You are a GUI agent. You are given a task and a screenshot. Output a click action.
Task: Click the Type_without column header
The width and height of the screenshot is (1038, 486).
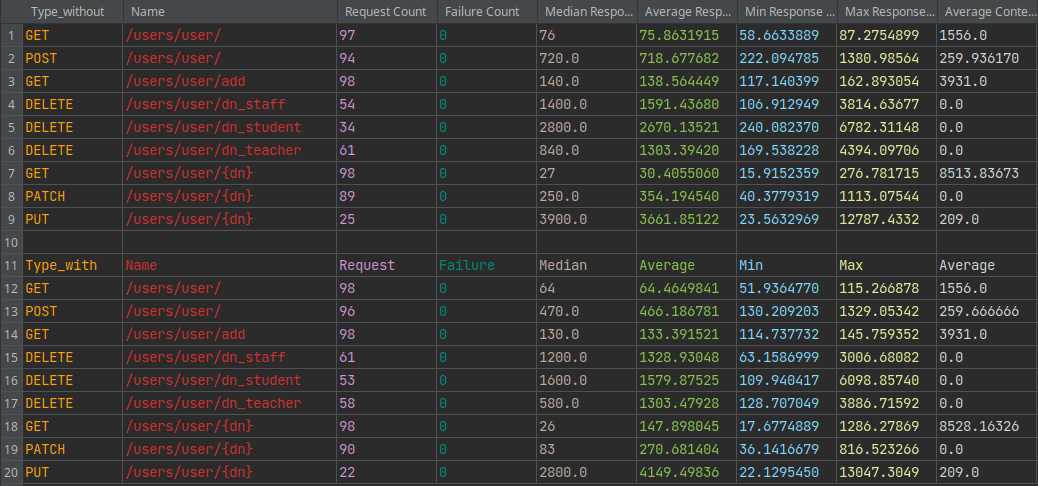pos(63,12)
